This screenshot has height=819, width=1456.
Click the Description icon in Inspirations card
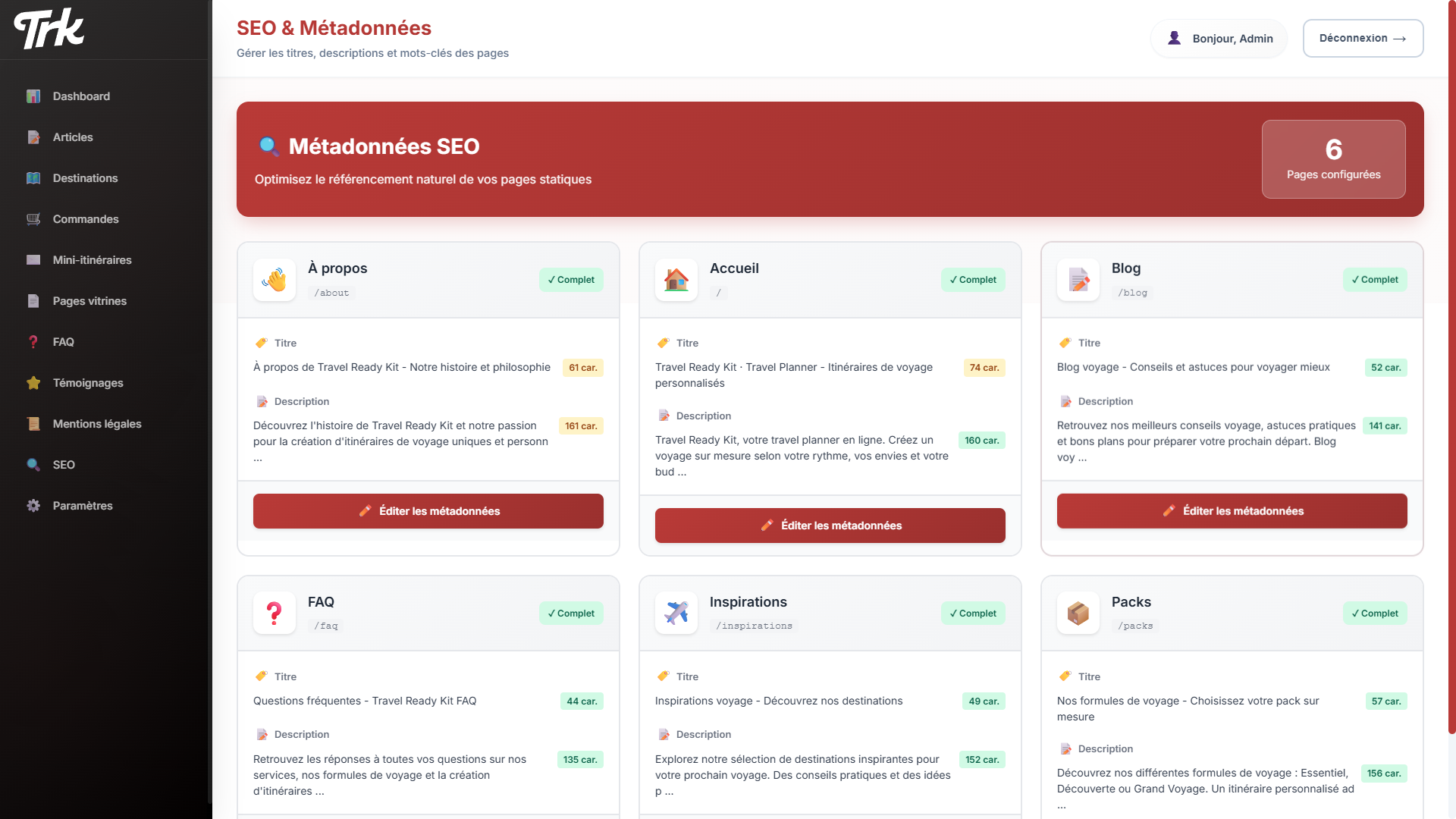(664, 734)
